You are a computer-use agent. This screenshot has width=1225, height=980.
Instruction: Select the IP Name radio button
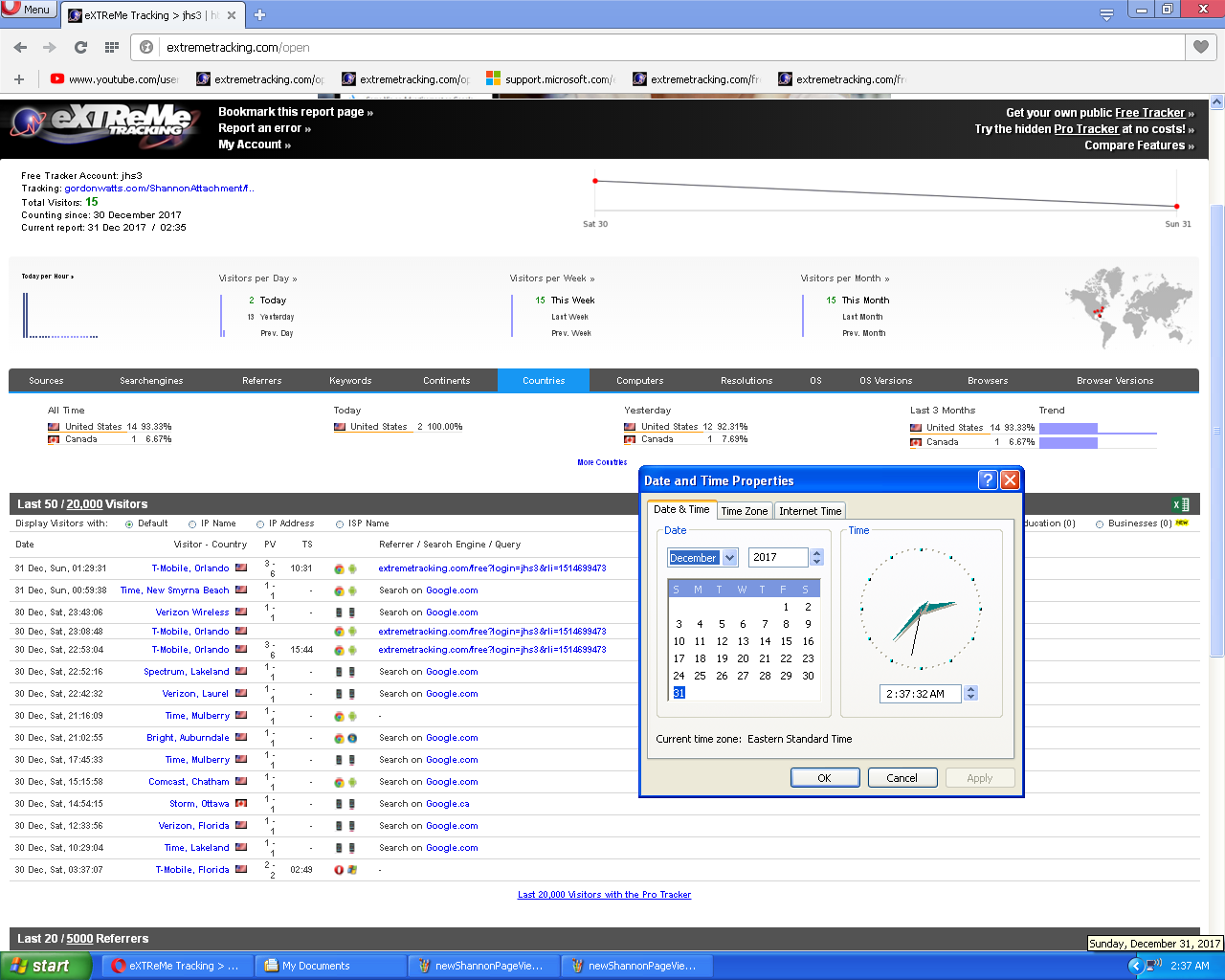click(192, 524)
